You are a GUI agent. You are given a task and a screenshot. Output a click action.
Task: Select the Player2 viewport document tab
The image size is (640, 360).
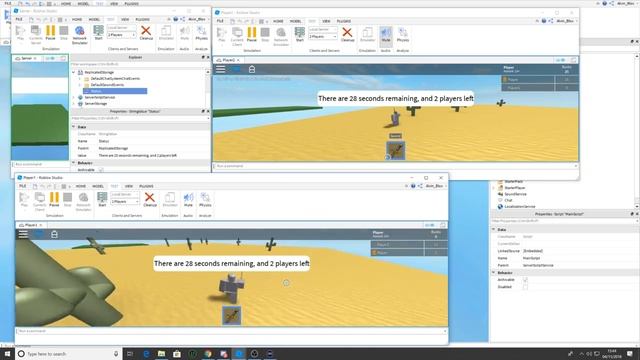tap(228, 60)
